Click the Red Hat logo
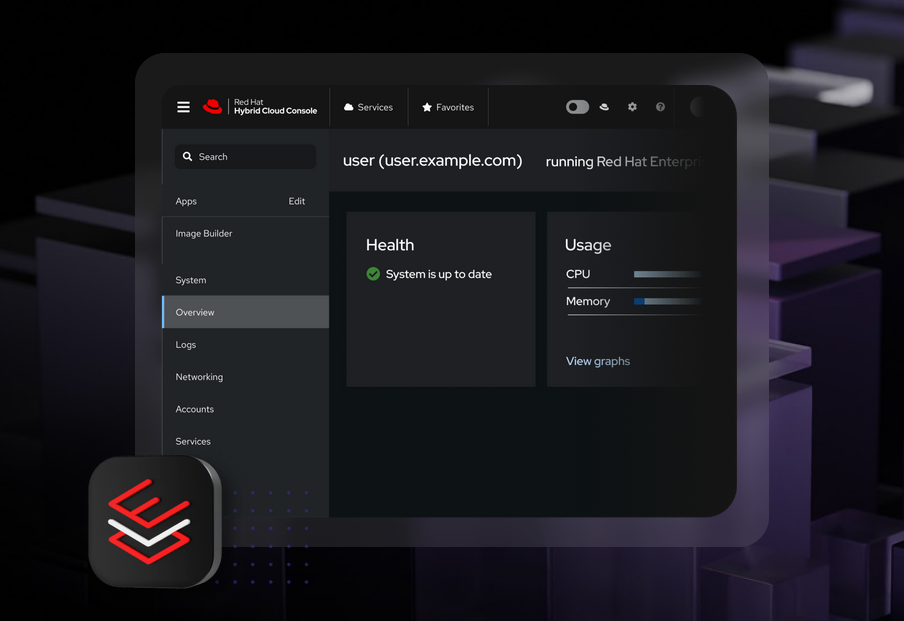Screen dimensions: 904x621 point(213,107)
